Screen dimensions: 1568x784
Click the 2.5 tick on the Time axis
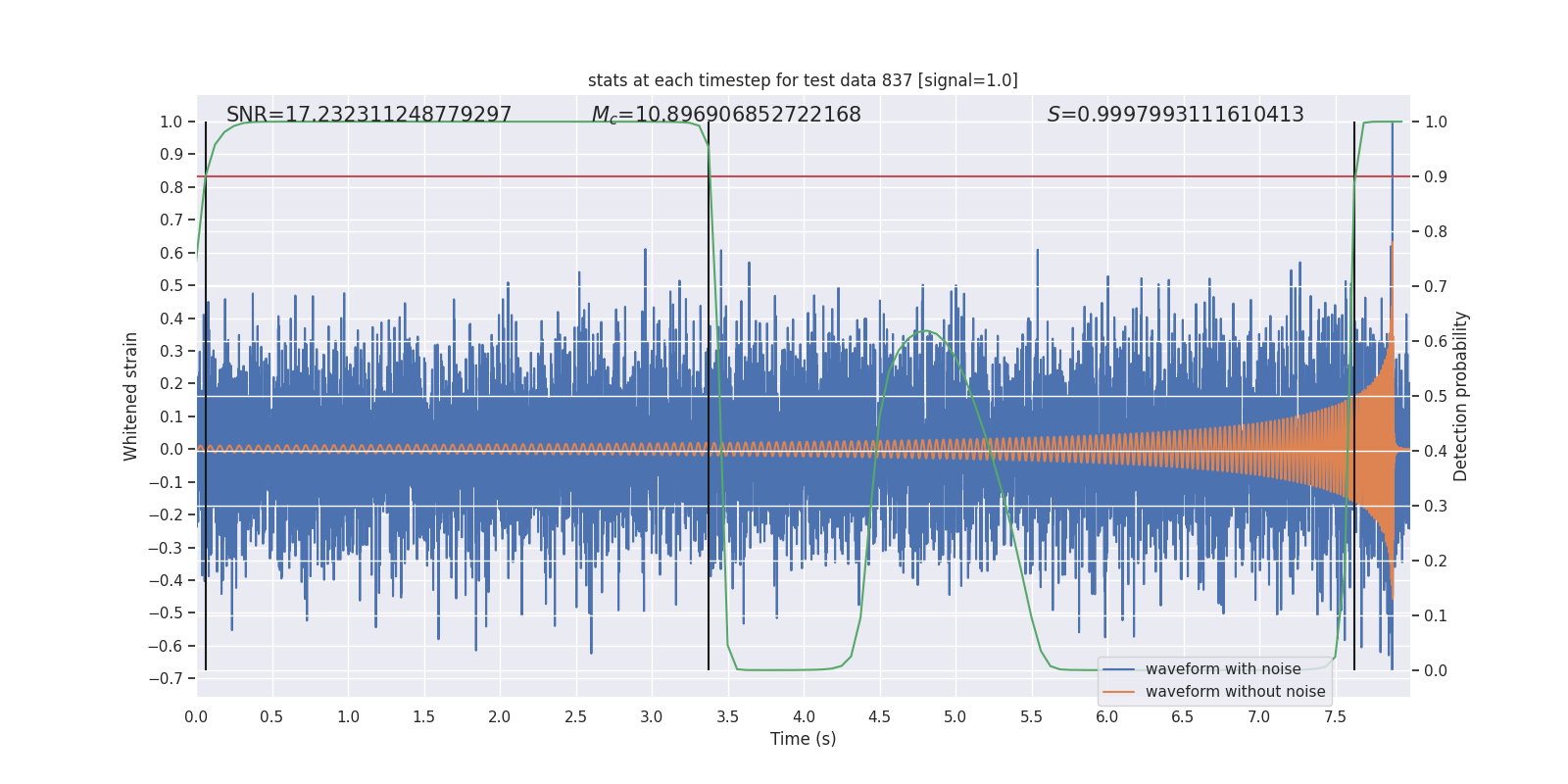(575, 716)
